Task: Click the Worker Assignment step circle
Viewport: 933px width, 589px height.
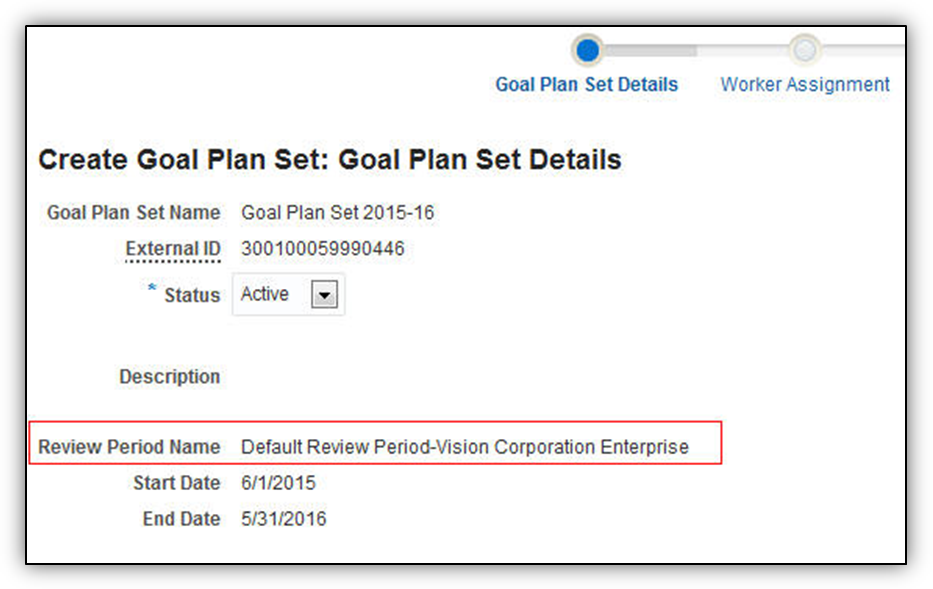Action: click(x=805, y=49)
